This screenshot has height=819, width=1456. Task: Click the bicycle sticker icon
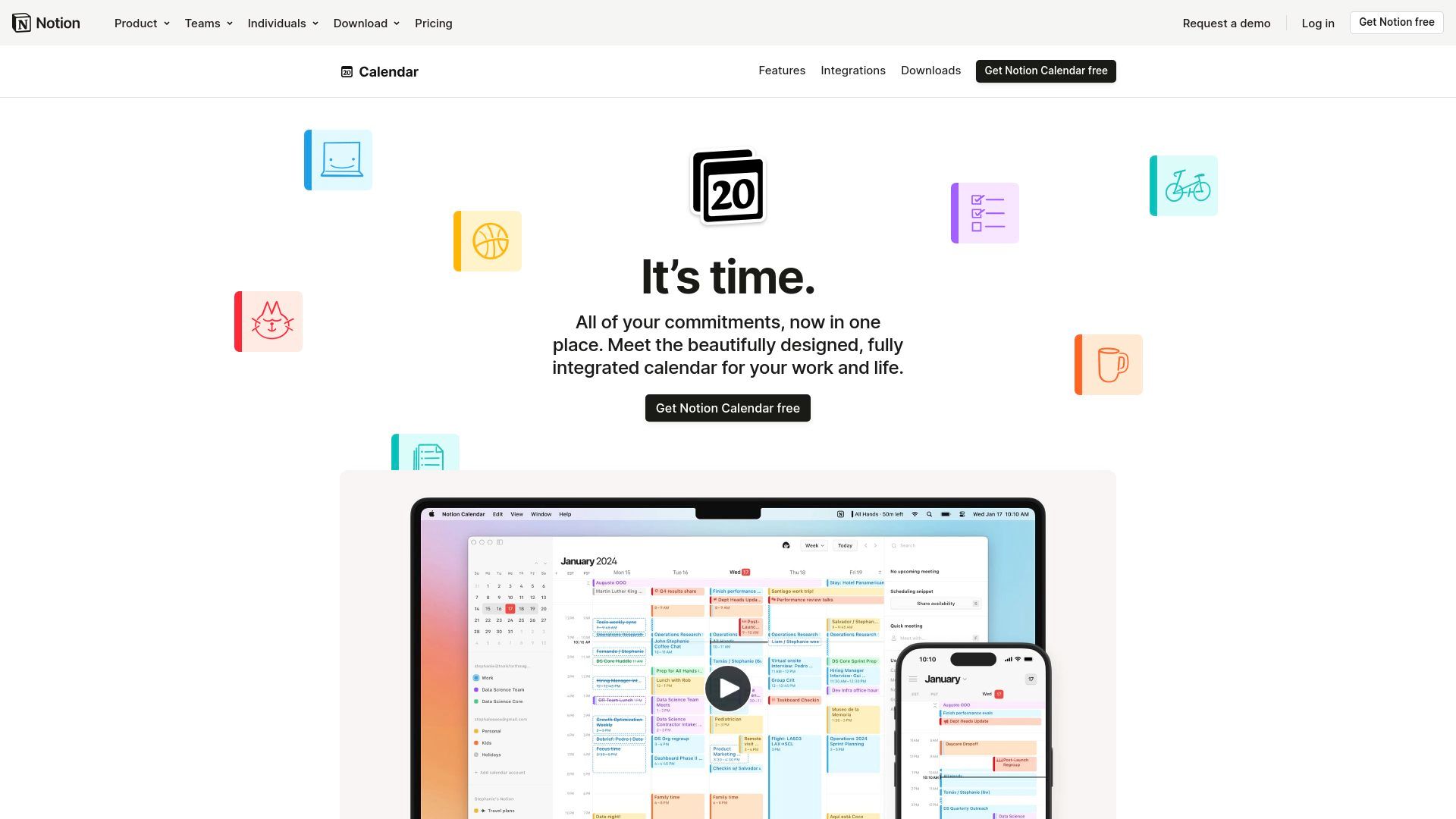coord(1185,186)
